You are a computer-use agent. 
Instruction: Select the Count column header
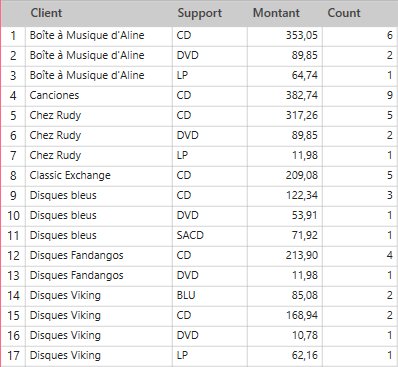point(360,13)
